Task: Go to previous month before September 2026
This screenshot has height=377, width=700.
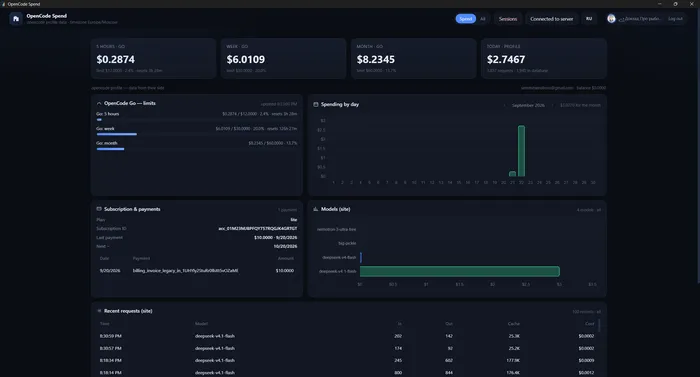Action: (x=504, y=105)
